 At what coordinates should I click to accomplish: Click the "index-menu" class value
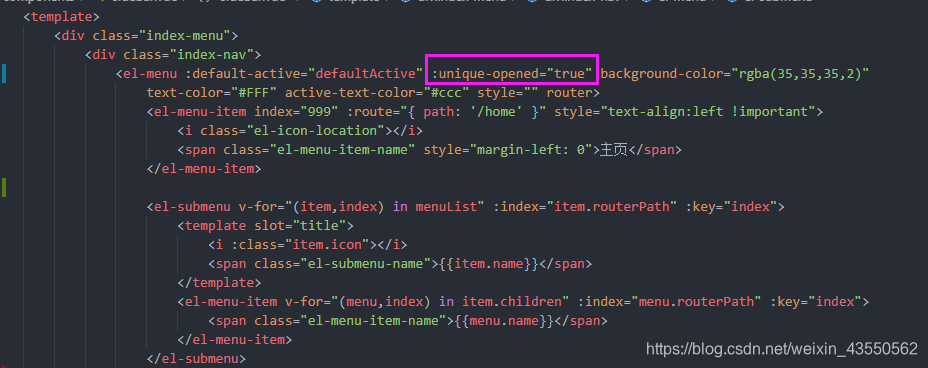coord(188,35)
